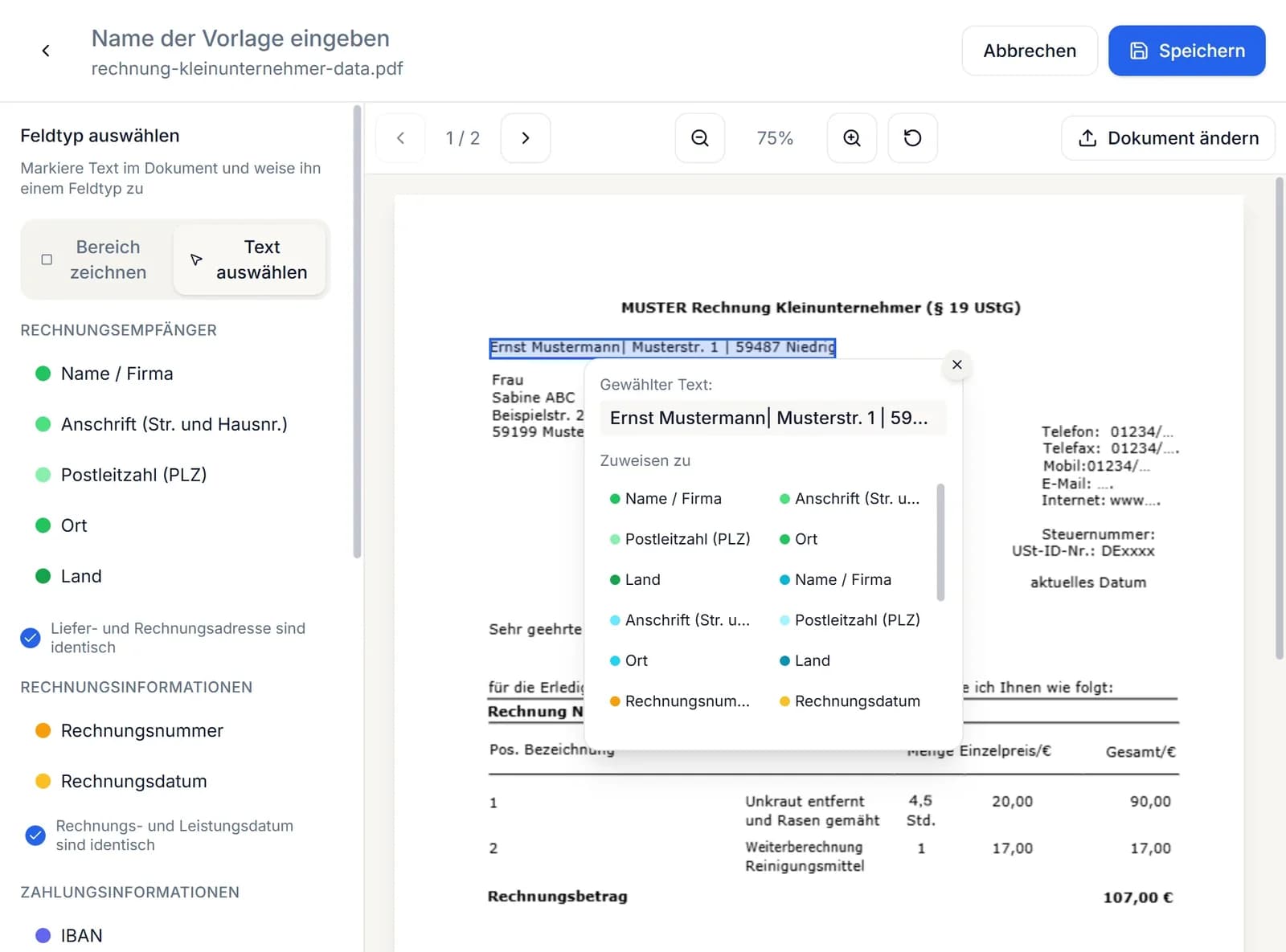
Task: Click the rechnung-kleinunternehmer-data.pdf filename
Action: [247, 68]
